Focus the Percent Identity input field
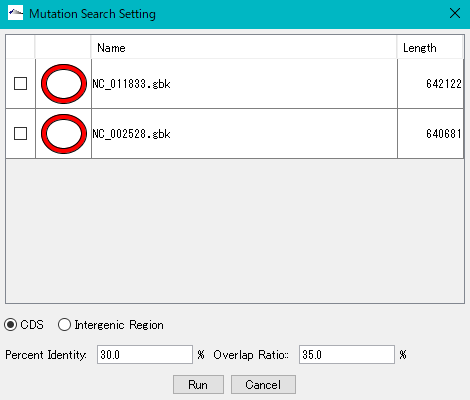Viewport: 470px width, 400px height. [145, 354]
